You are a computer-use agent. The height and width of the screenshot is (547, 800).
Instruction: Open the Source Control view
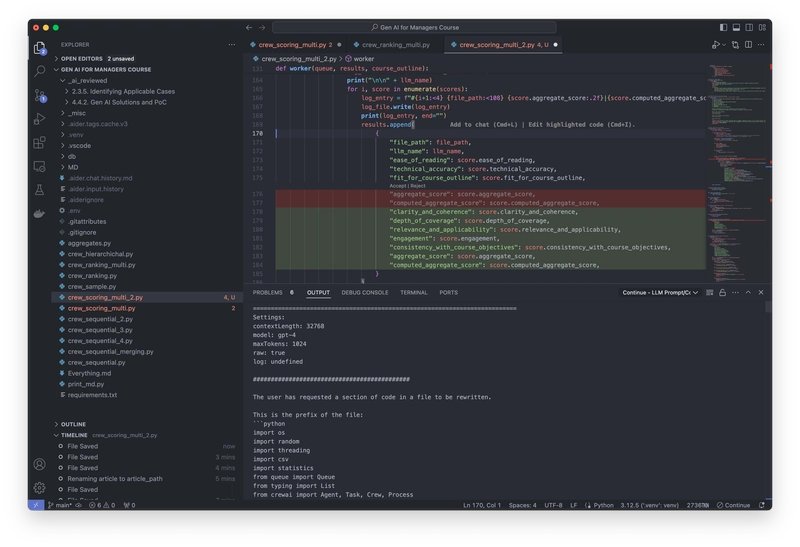[40, 95]
